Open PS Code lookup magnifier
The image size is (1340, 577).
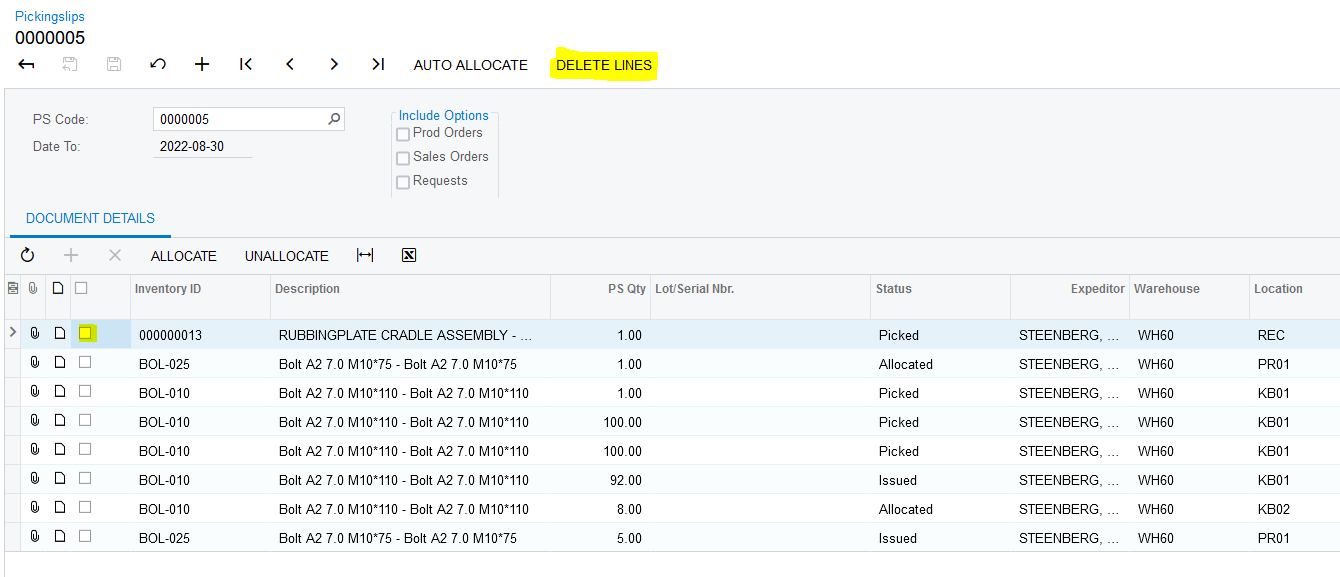point(334,119)
